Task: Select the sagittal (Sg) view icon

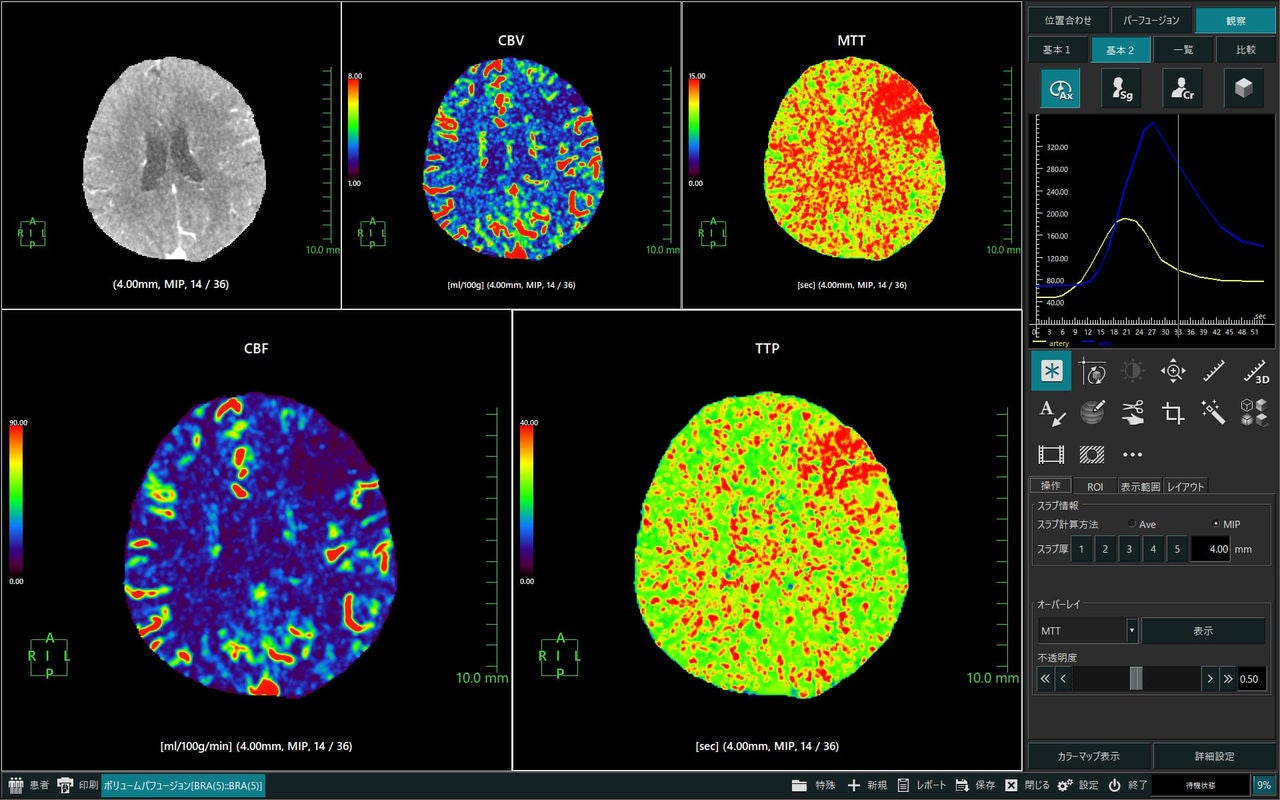Action: click(x=1121, y=88)
